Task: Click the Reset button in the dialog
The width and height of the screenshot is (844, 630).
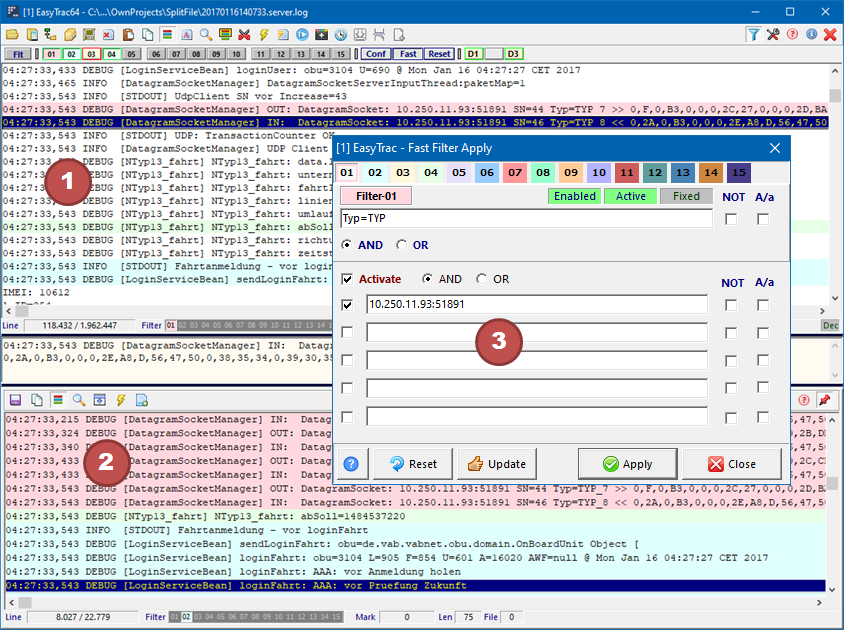Action: (x=413, y=464)
